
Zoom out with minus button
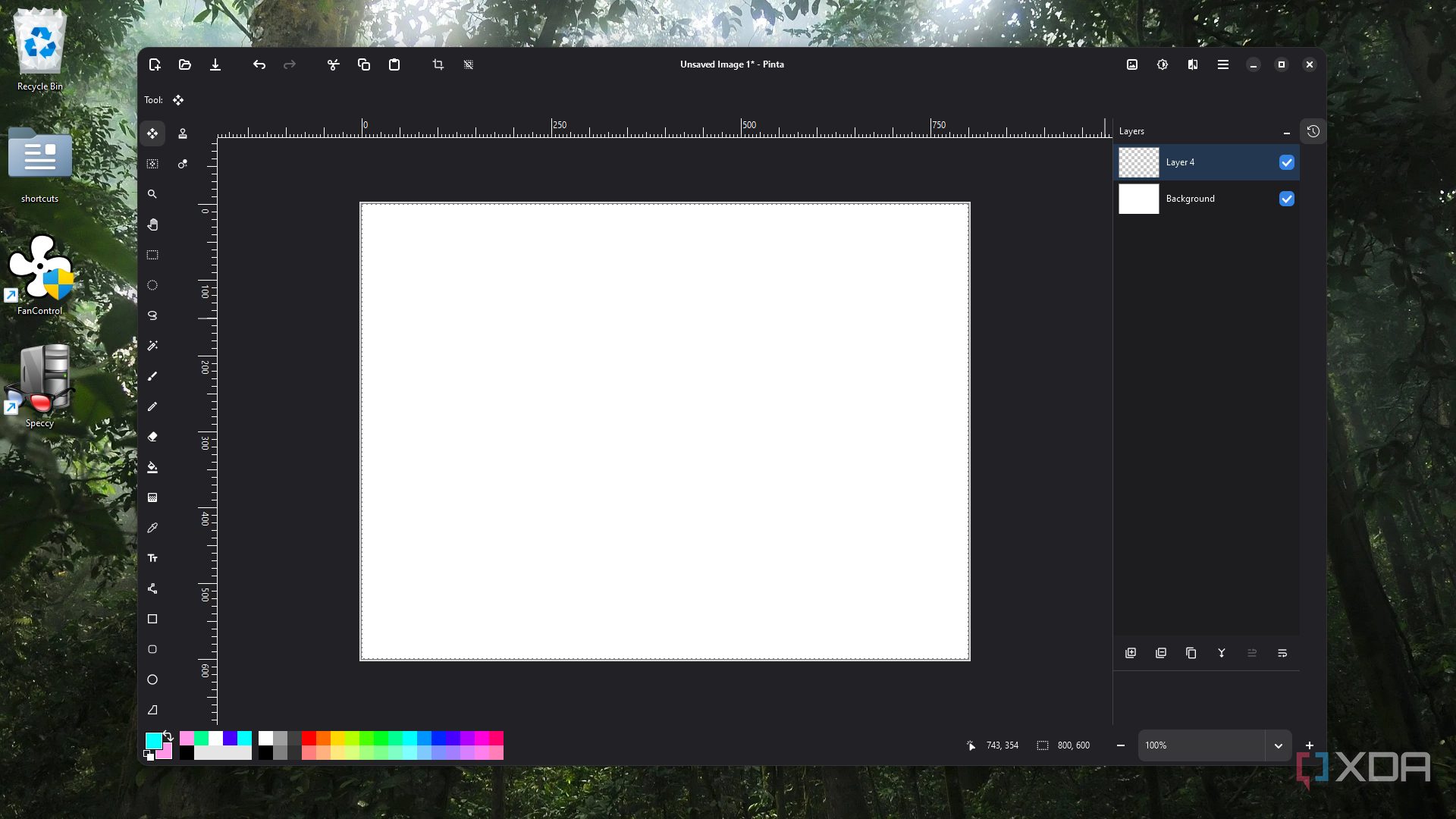tap(1121, 745)
